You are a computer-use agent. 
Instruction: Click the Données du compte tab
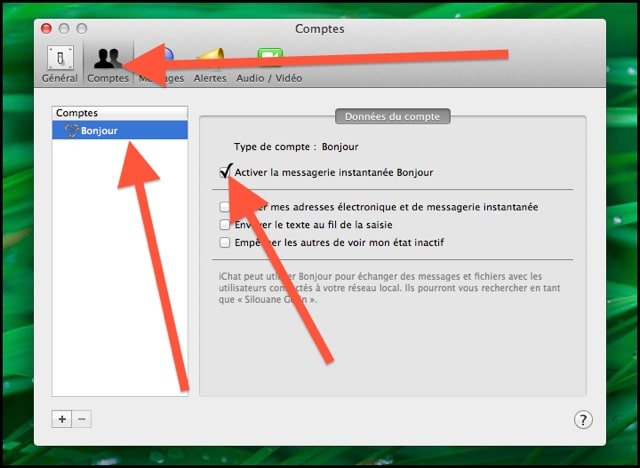click(392, 116)
